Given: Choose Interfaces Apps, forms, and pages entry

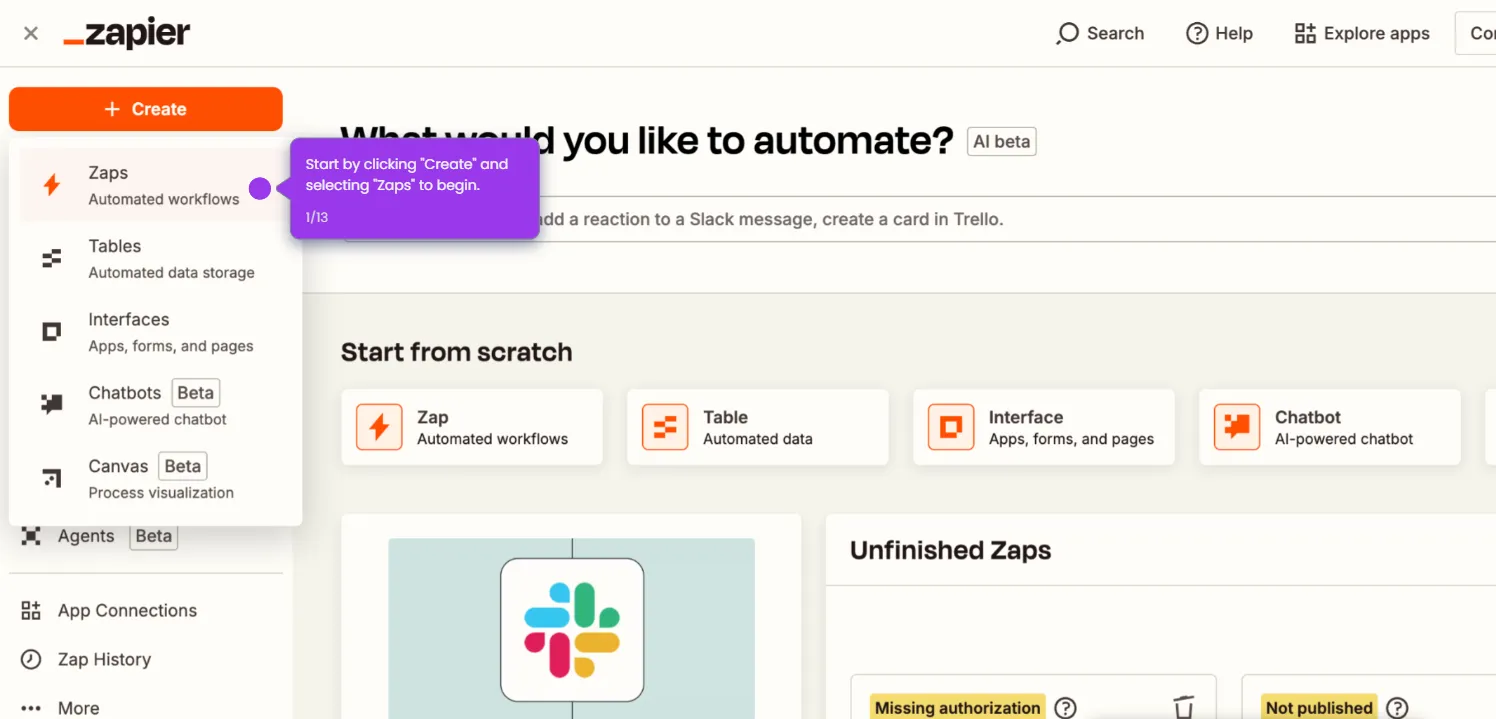Looking at the screenshot, I should coord(156,332).
